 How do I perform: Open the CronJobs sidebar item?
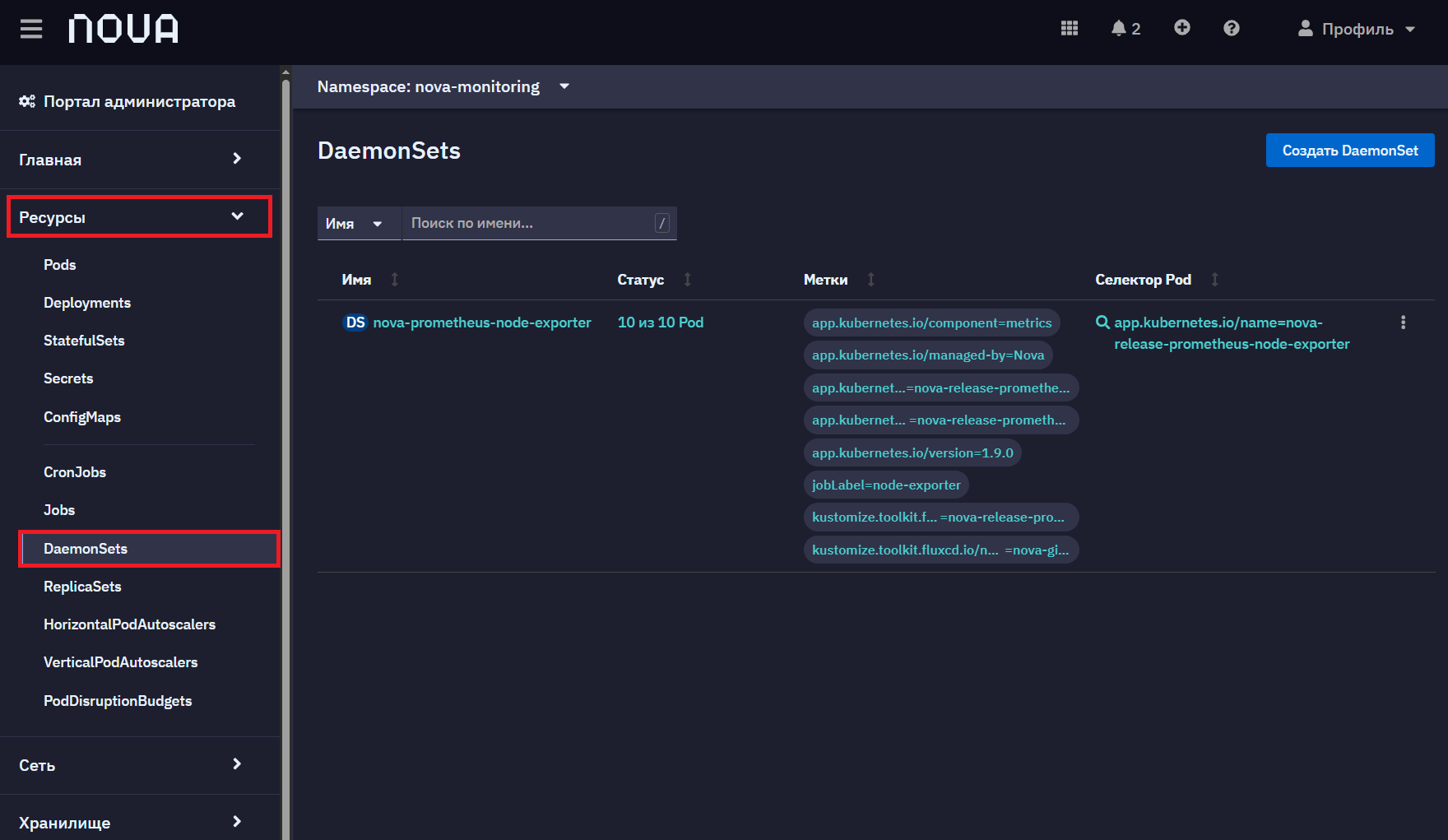[x=75, y=472]
